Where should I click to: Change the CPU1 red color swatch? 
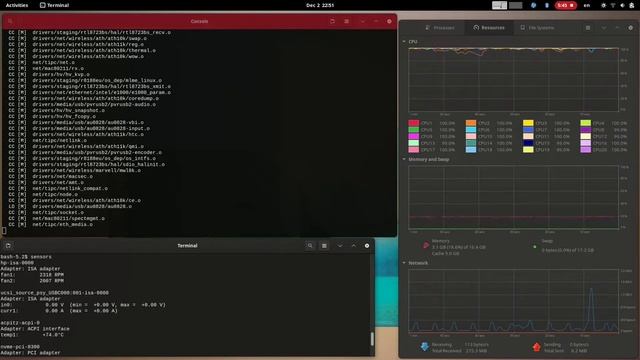point(413,123)
